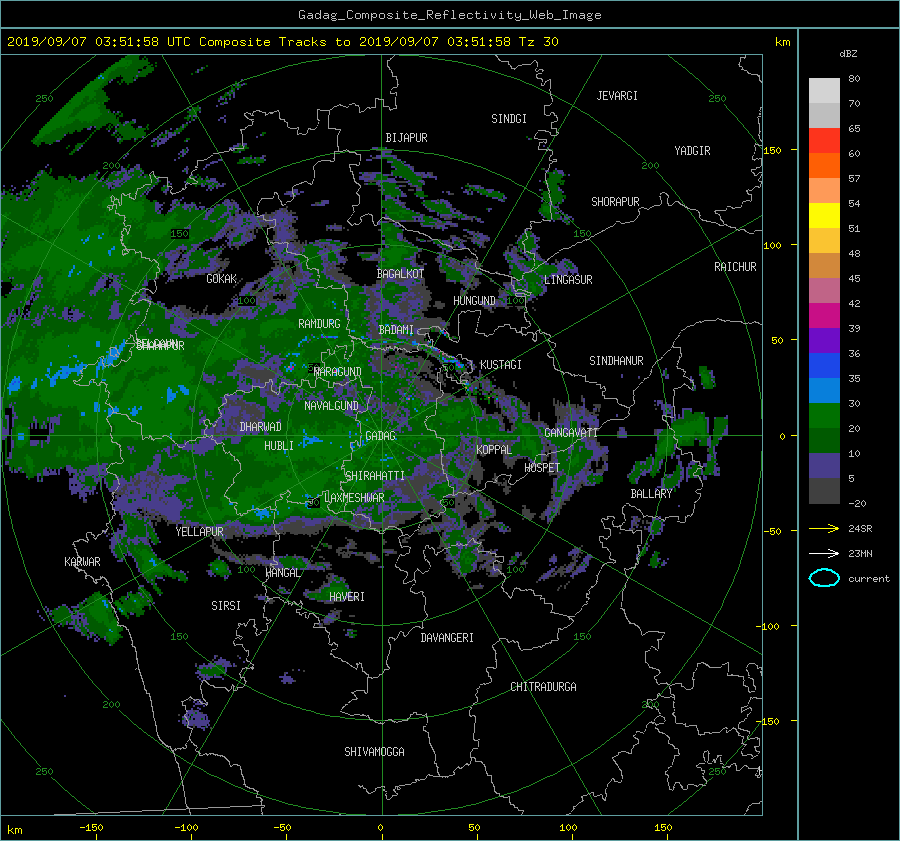Click the GOKAK city label

pos(222,279)
